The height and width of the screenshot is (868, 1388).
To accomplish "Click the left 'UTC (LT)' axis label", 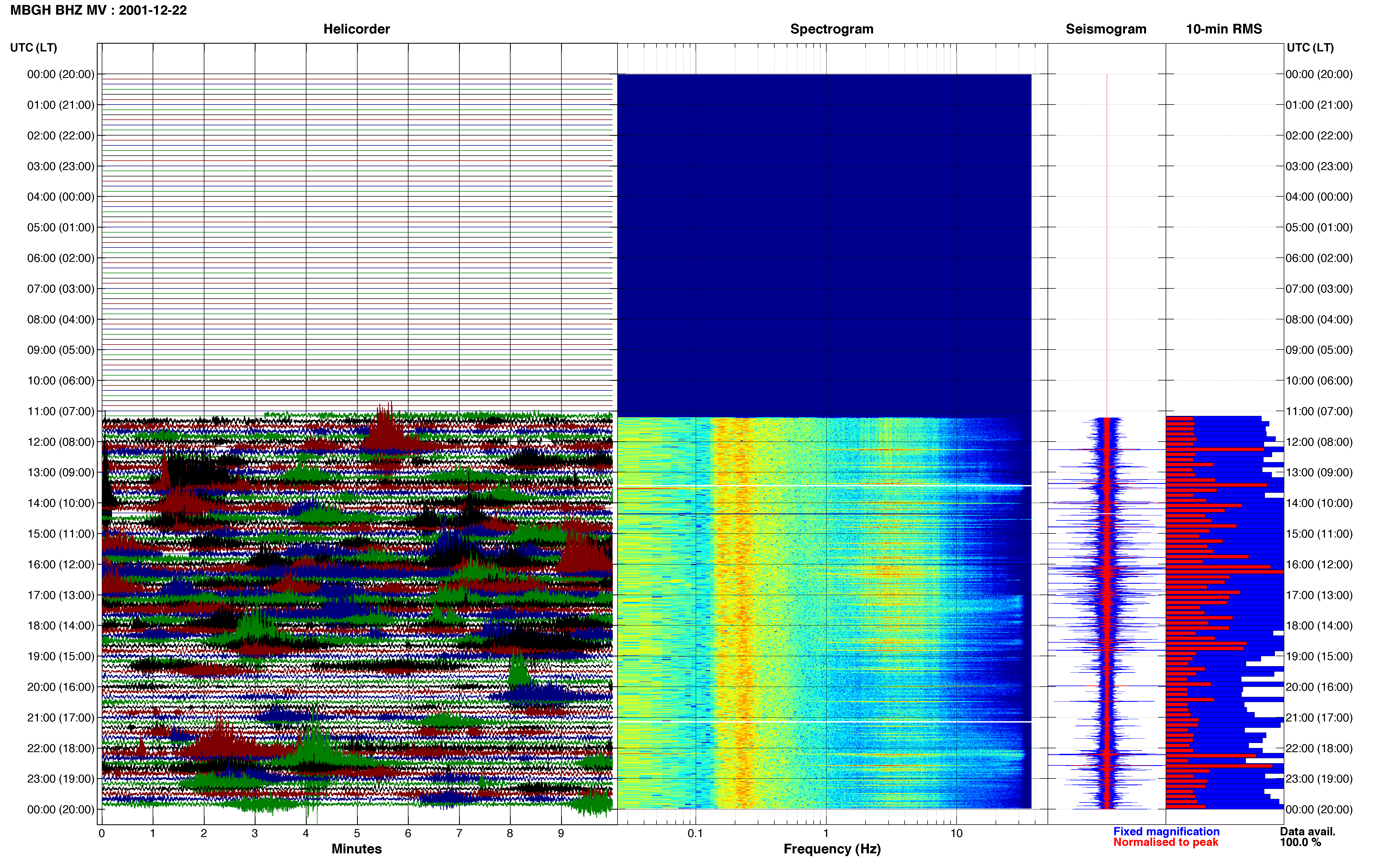I will coord(33,48).
